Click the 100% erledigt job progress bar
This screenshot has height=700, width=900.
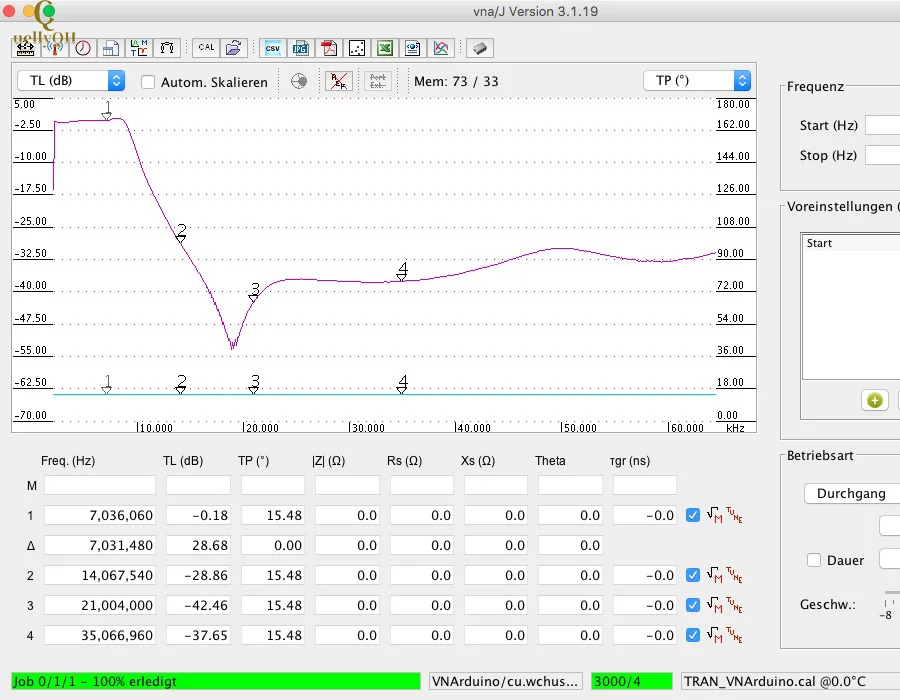[216, 681]
